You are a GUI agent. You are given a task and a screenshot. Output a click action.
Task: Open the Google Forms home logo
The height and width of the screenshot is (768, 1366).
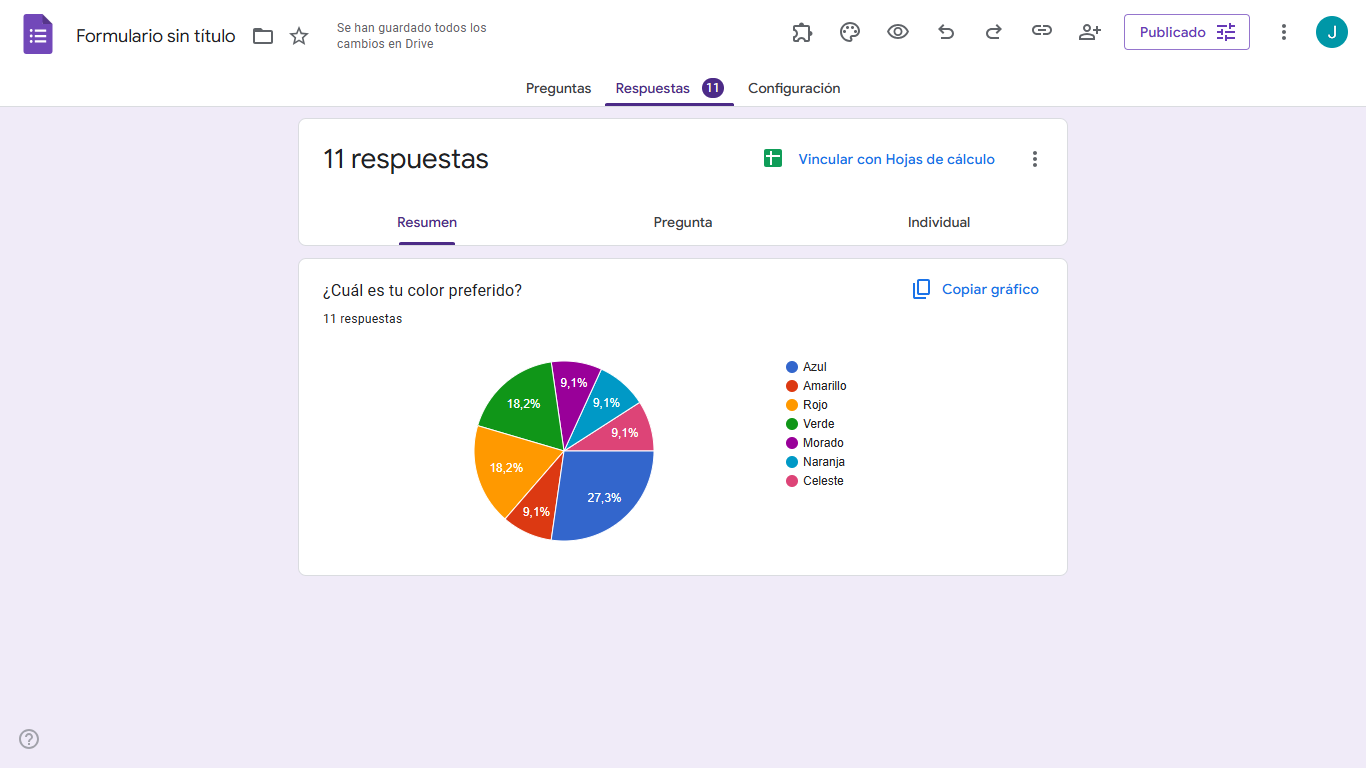coord(38,35)
